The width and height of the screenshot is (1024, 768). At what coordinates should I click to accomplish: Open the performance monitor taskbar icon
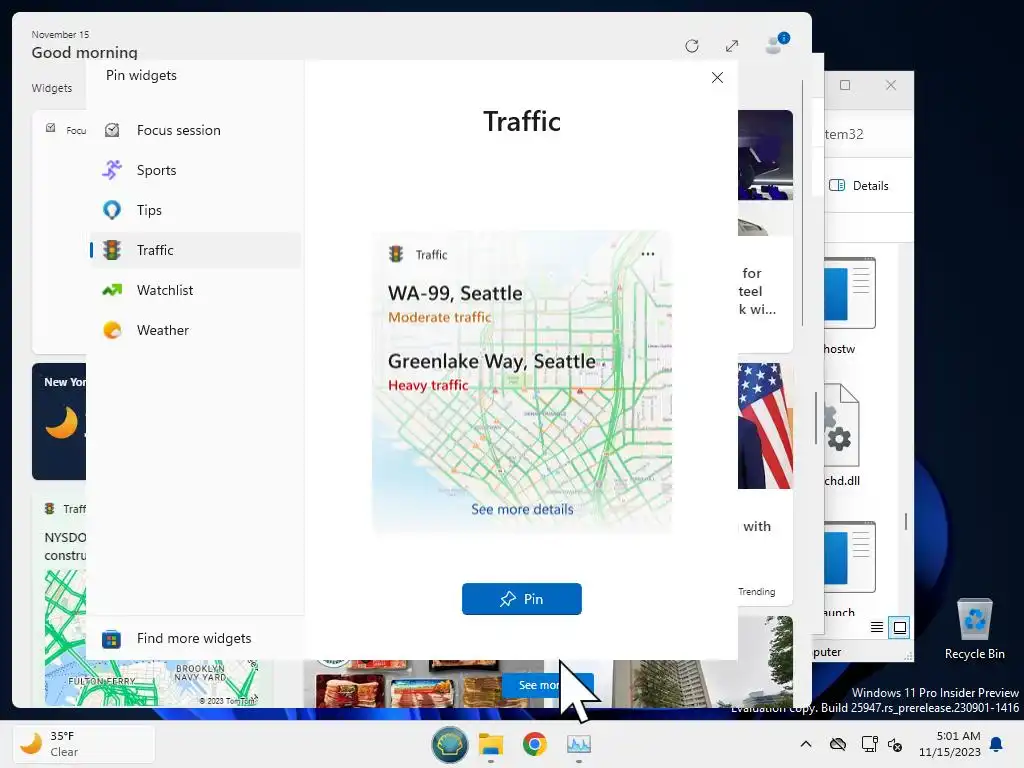(579, 744)
